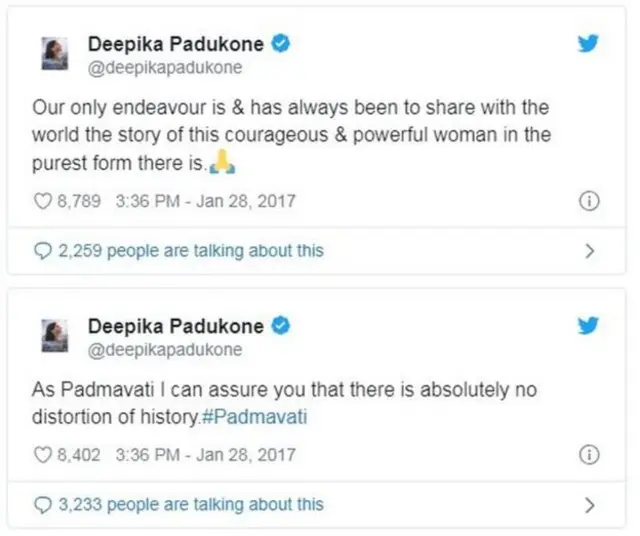Expand second tweet conversation with right chevron
Screen dimensions: 640x536
click(x=590, y=504)
